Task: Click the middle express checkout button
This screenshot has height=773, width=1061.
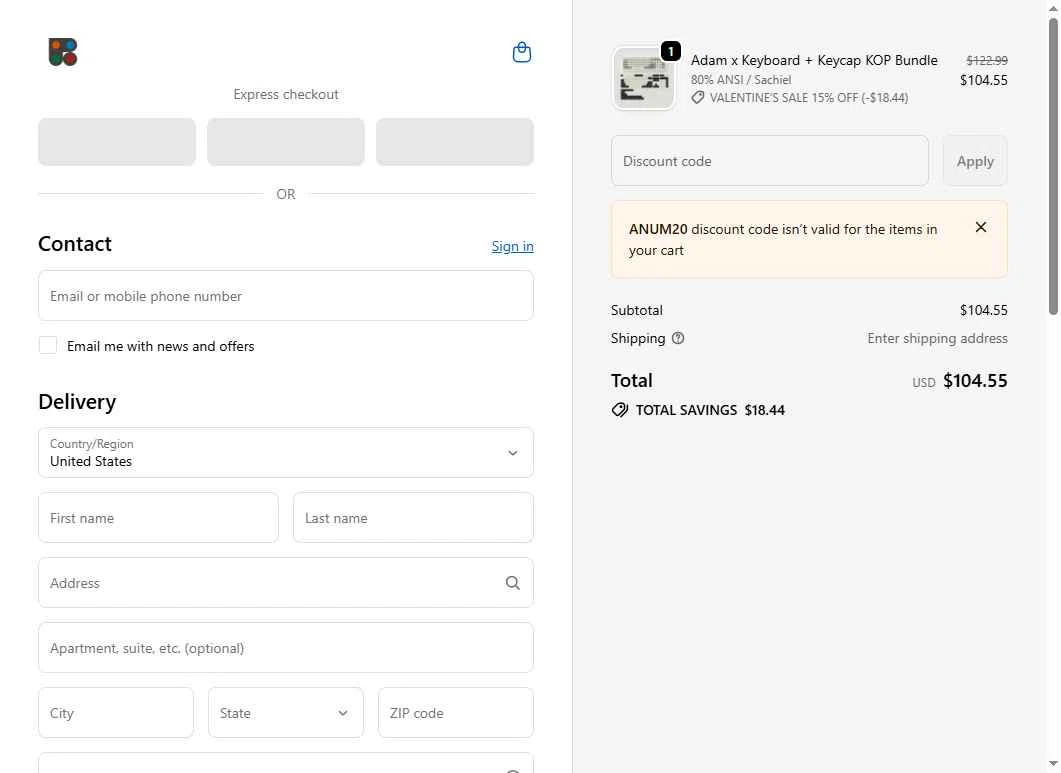Action: tap(286, 142)
